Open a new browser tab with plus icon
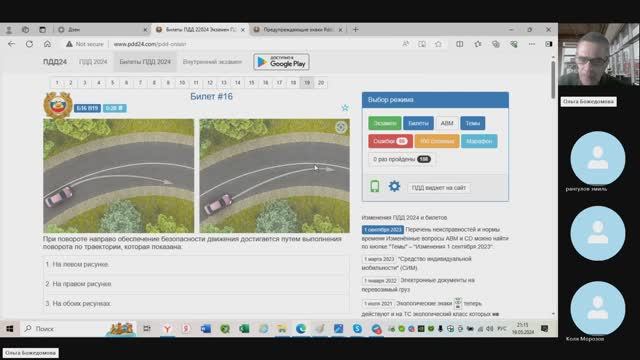 point(356,29)
